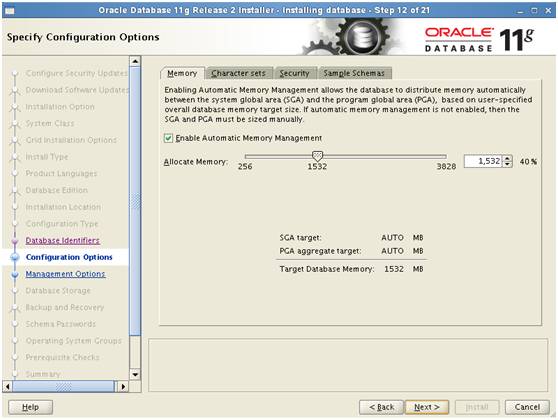Image resolution: width=558 pixels, height=420 pixels.
Task: Click the 40% memory percentage label
Action: click(528, 162)
